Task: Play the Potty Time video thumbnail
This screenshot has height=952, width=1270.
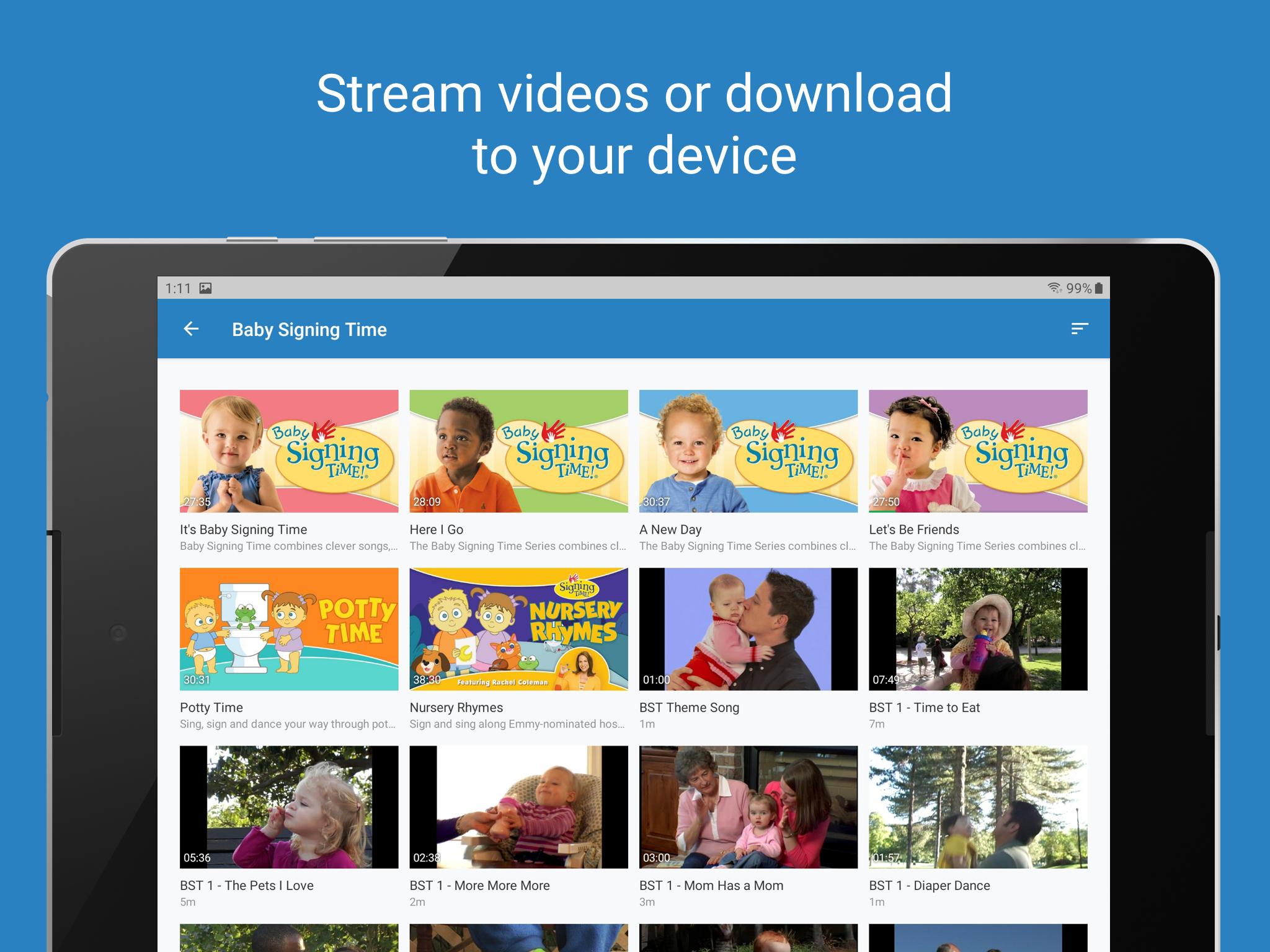Action: pos(289,629)
